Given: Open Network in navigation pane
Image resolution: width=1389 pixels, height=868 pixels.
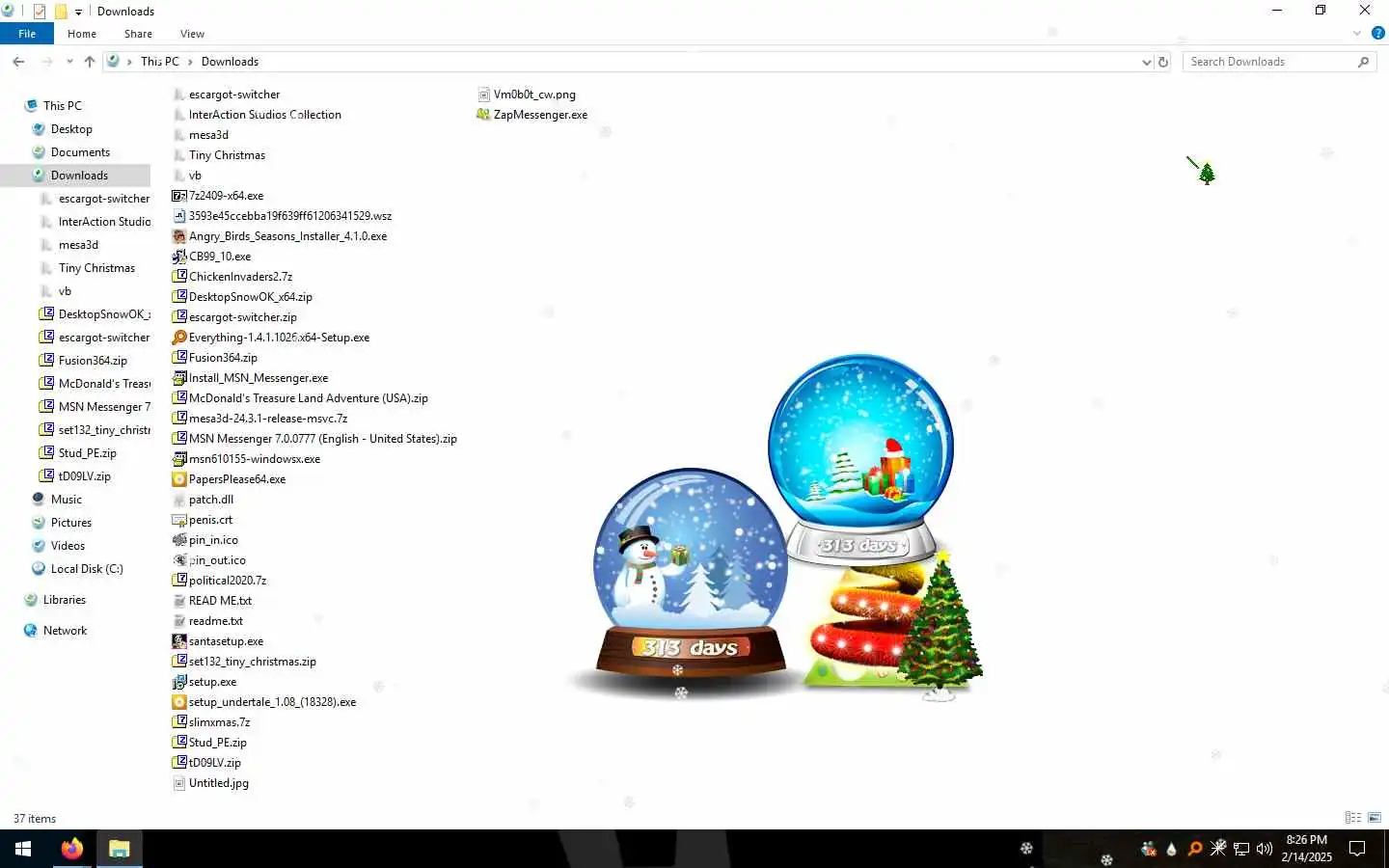Looking at the screenshot, I should 65,631.
